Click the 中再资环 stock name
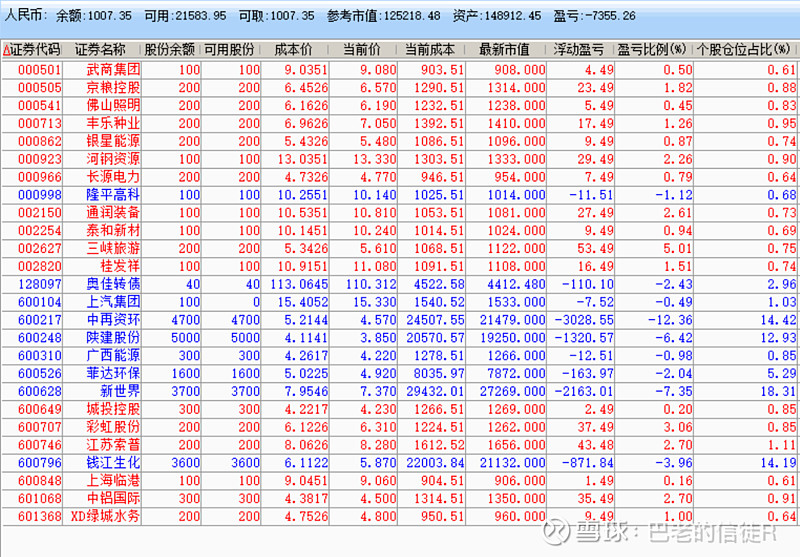 (x=113, y=319)
